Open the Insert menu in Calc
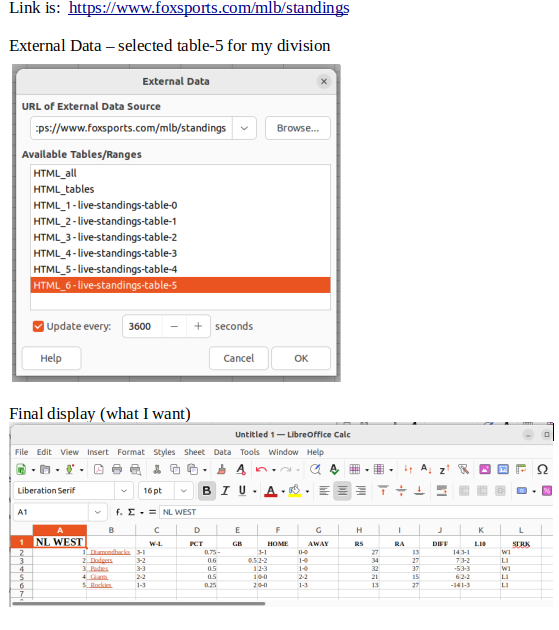The image size is (559, 630). point(98,452)
